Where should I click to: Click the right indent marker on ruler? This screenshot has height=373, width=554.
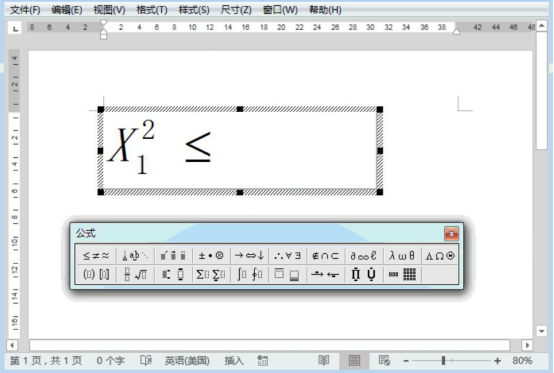click(x=456, y=31)
